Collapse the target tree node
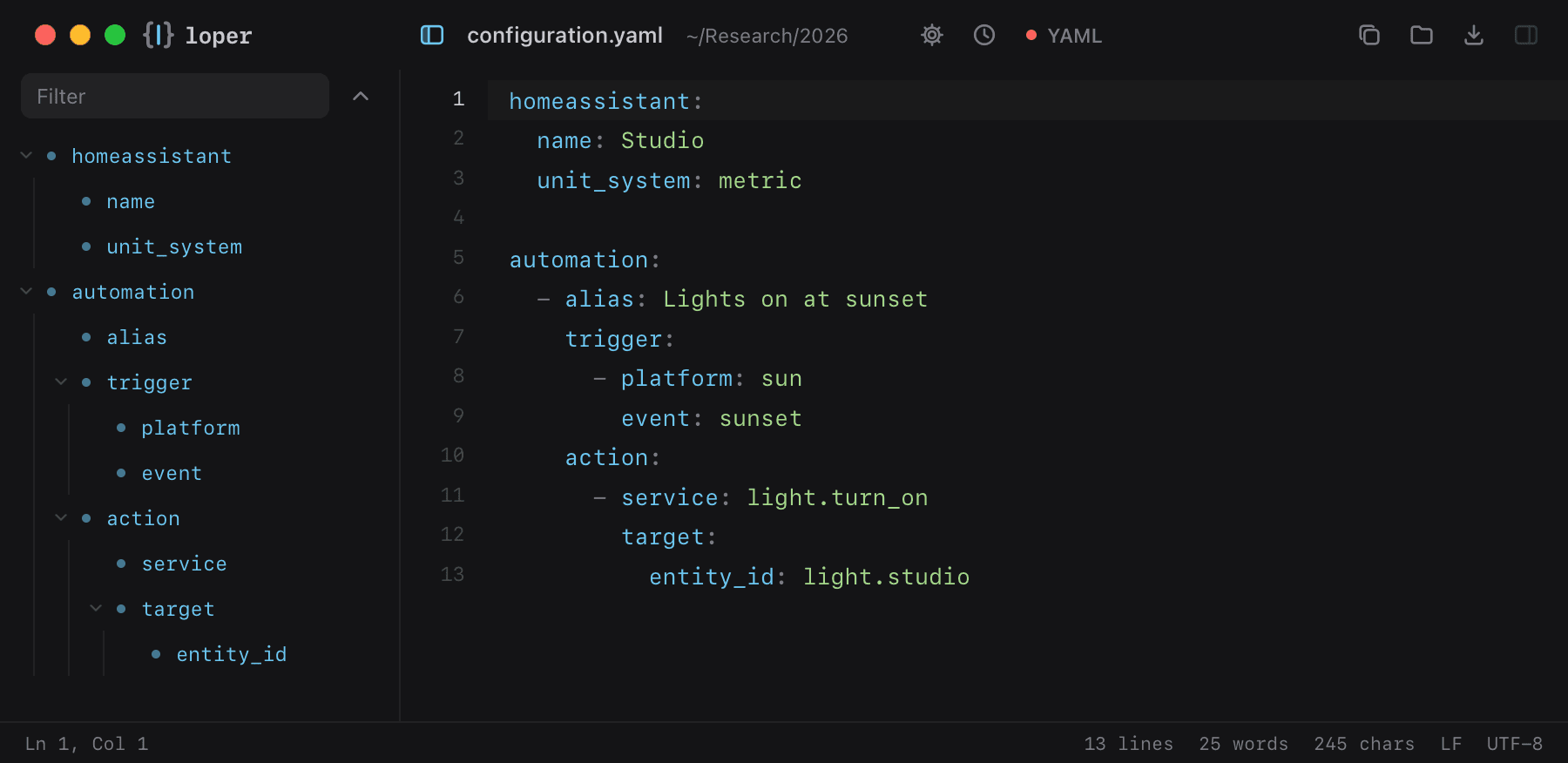Image resolution: width=1568 pixels, height=763 pixels. pyautogui.click(x=96, y=609)
